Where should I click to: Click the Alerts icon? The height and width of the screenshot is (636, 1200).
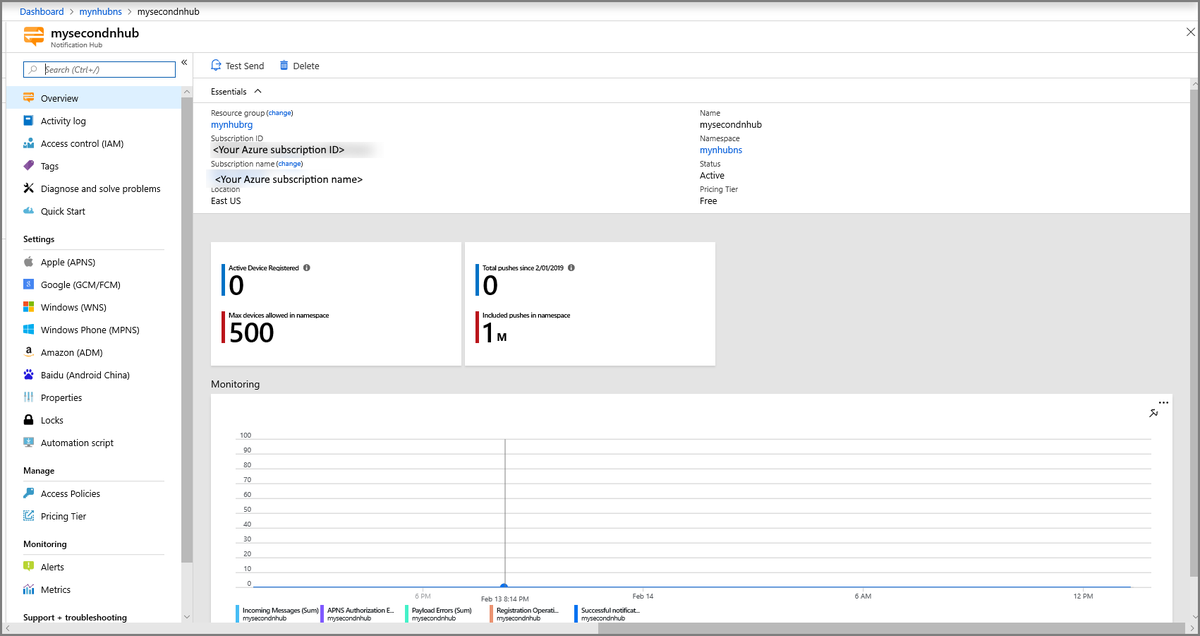point(29,567)
